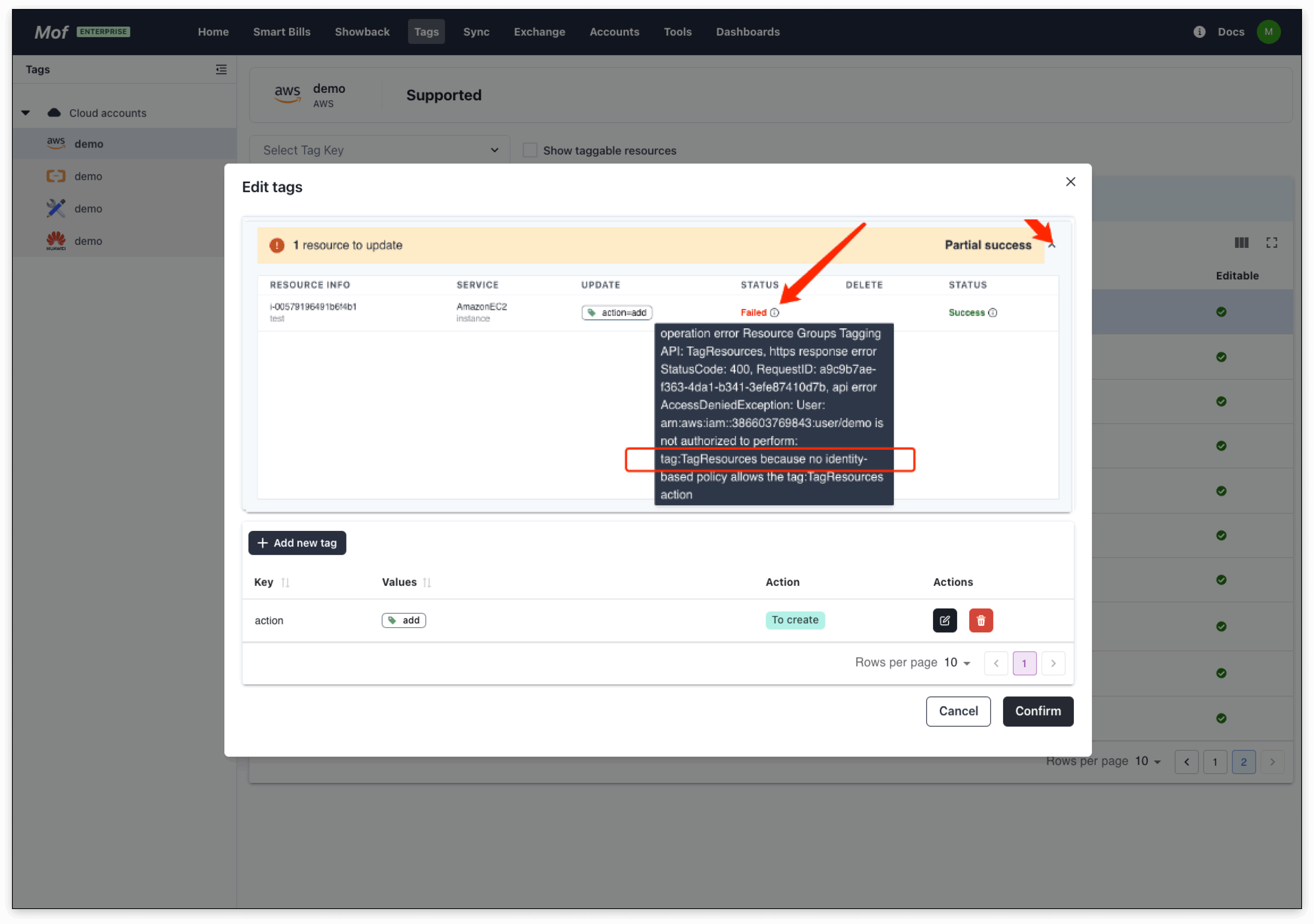Close the Edit tags dialog

(x=1070, y=181)
